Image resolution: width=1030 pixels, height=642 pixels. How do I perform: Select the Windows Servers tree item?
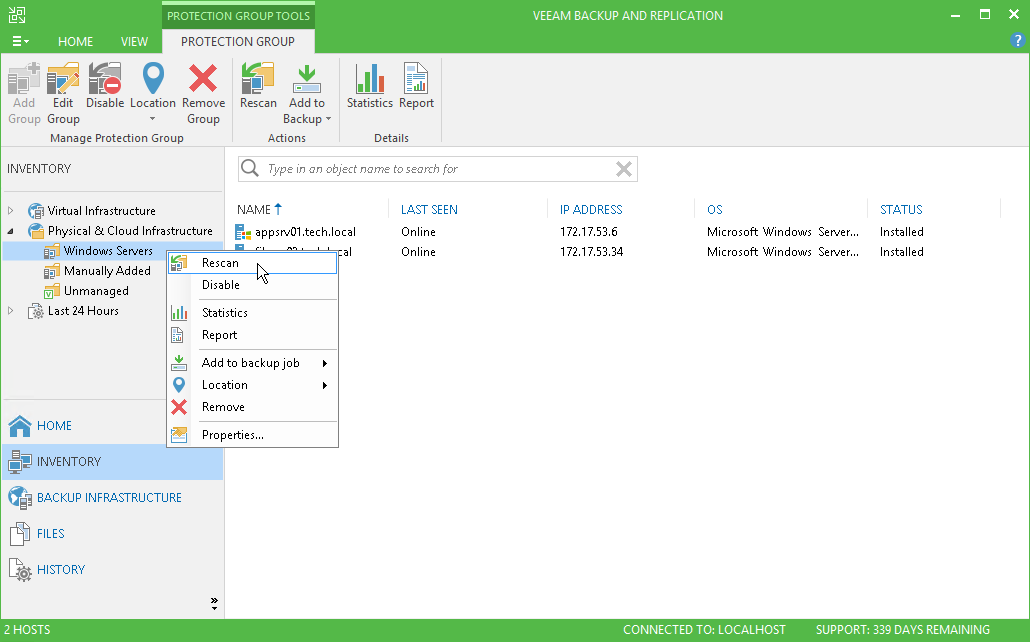point(108,251)
